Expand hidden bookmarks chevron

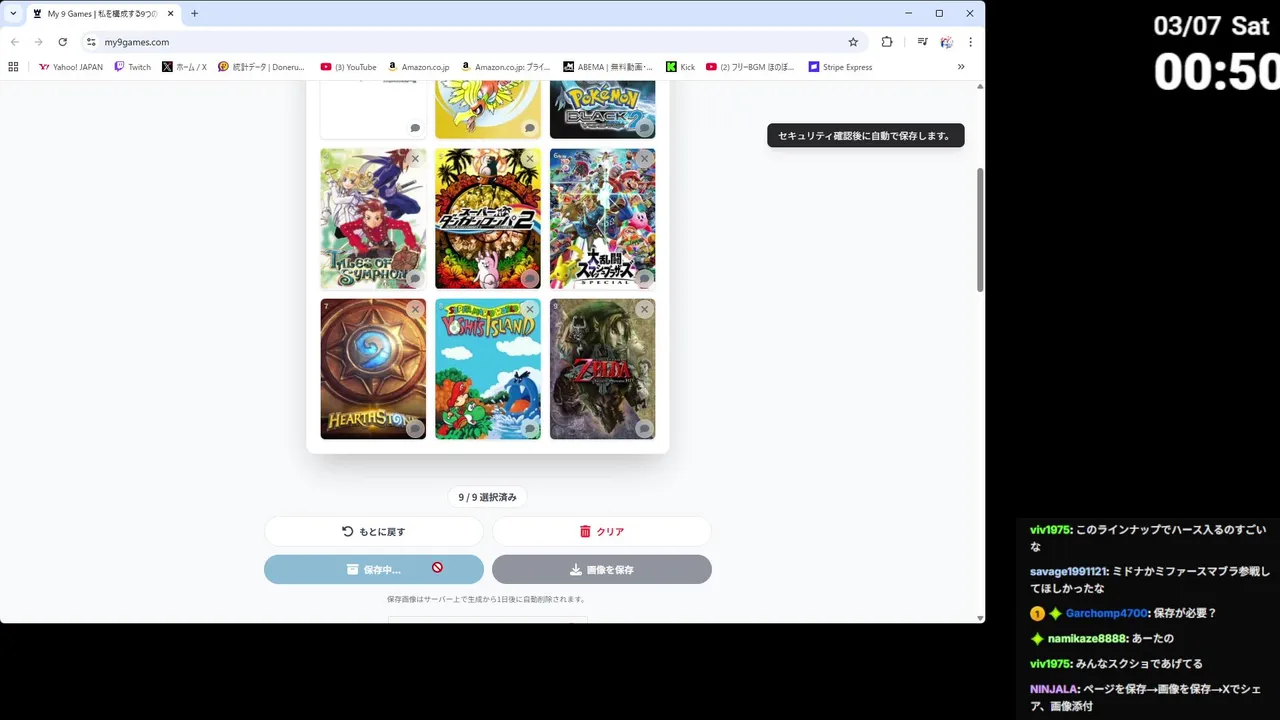(961, 67)
